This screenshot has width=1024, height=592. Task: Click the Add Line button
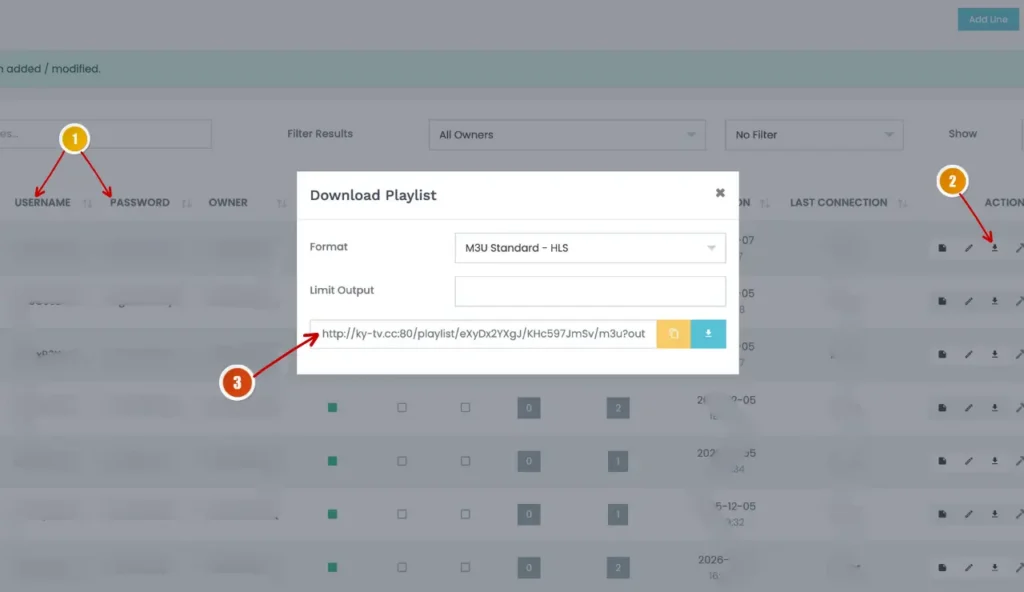click(x=988, y=20)
